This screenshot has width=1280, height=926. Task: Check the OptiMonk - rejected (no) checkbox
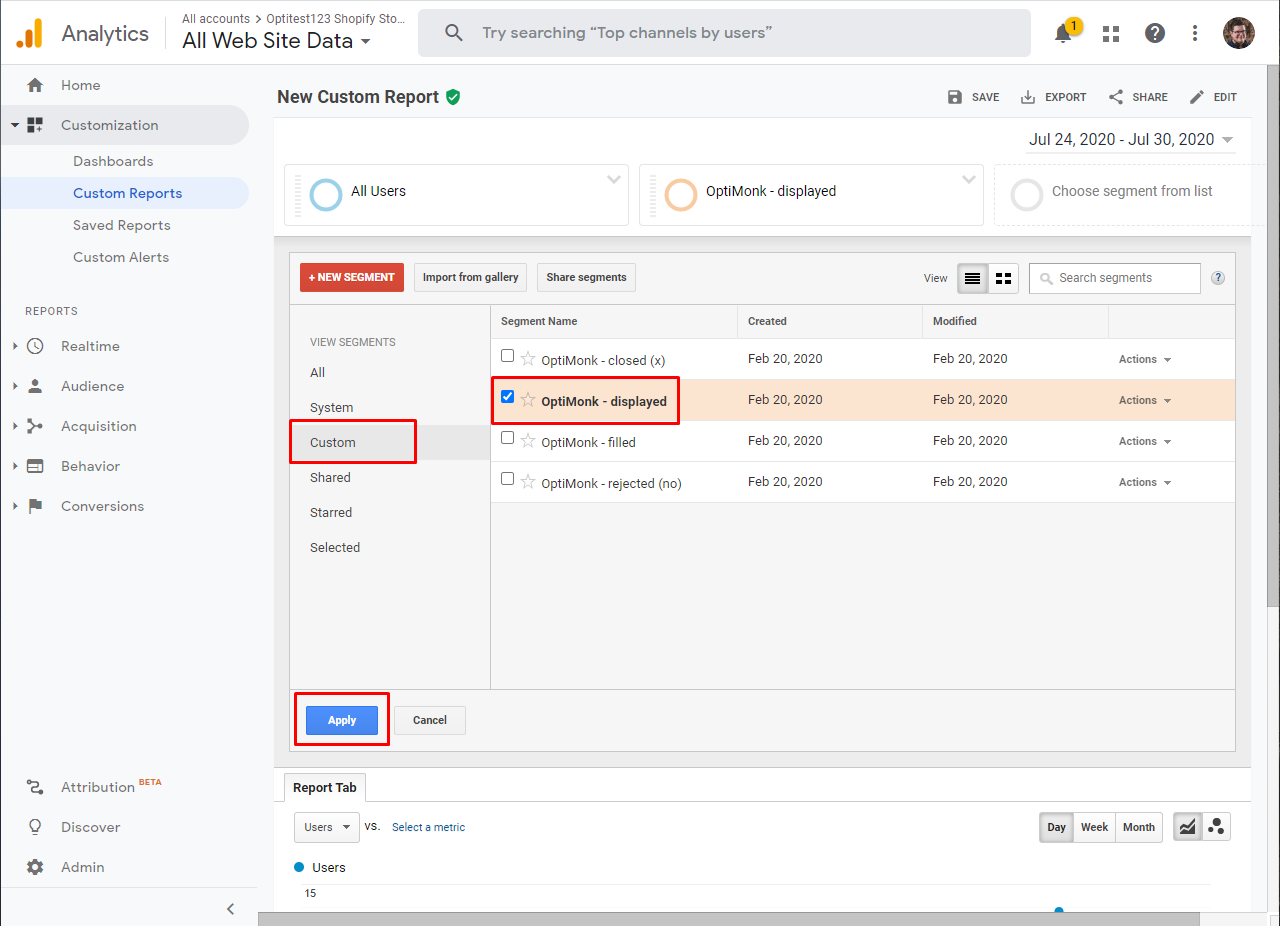pos(508,479)
